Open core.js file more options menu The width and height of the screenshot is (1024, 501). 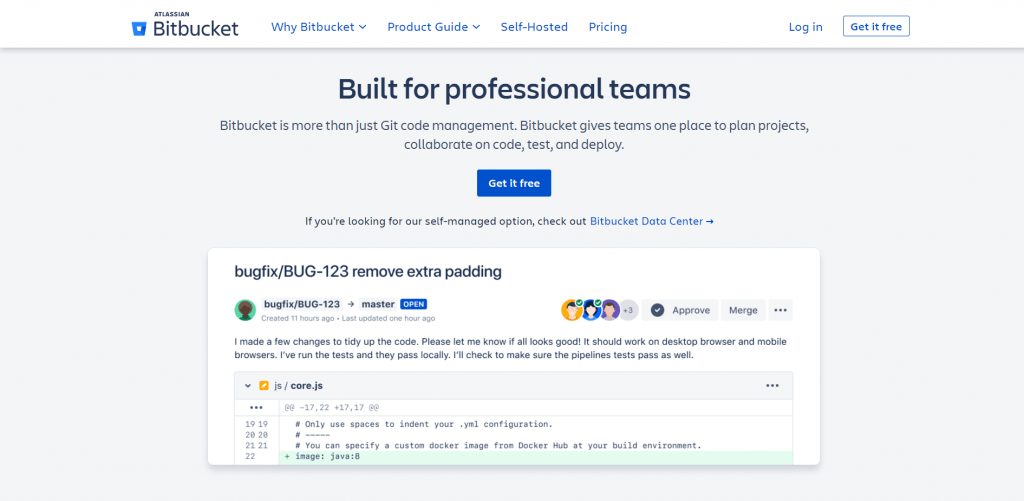773,385
